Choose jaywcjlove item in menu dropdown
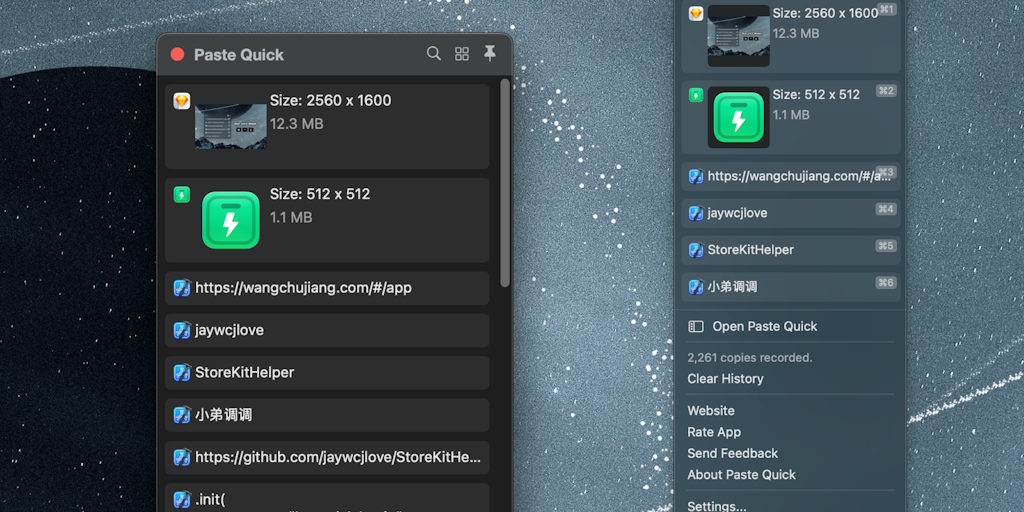1024x512 pixels. pyautogui.click(x=791, y=213)
